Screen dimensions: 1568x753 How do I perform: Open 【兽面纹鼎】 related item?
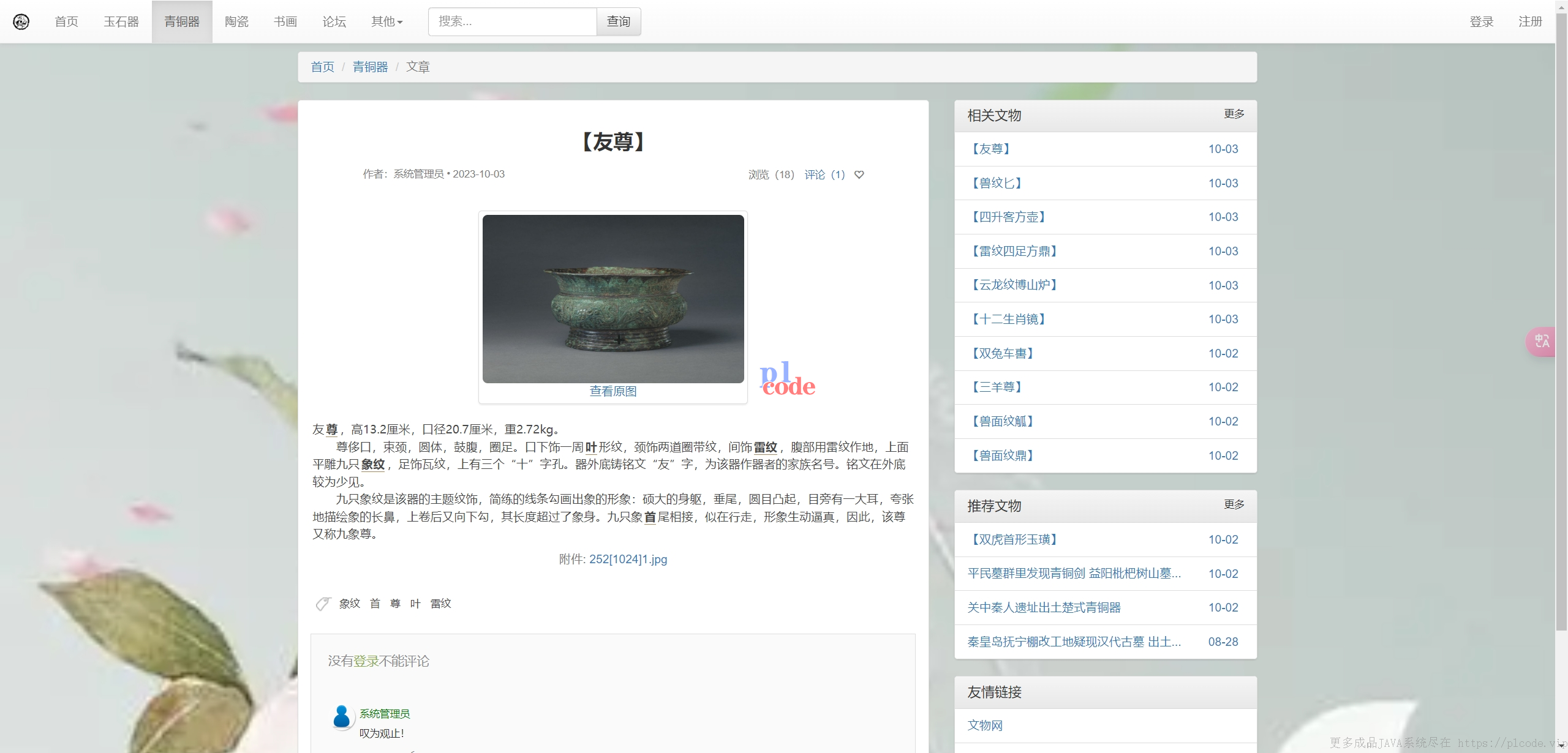pyautogui.click(x=1003, y=455)
